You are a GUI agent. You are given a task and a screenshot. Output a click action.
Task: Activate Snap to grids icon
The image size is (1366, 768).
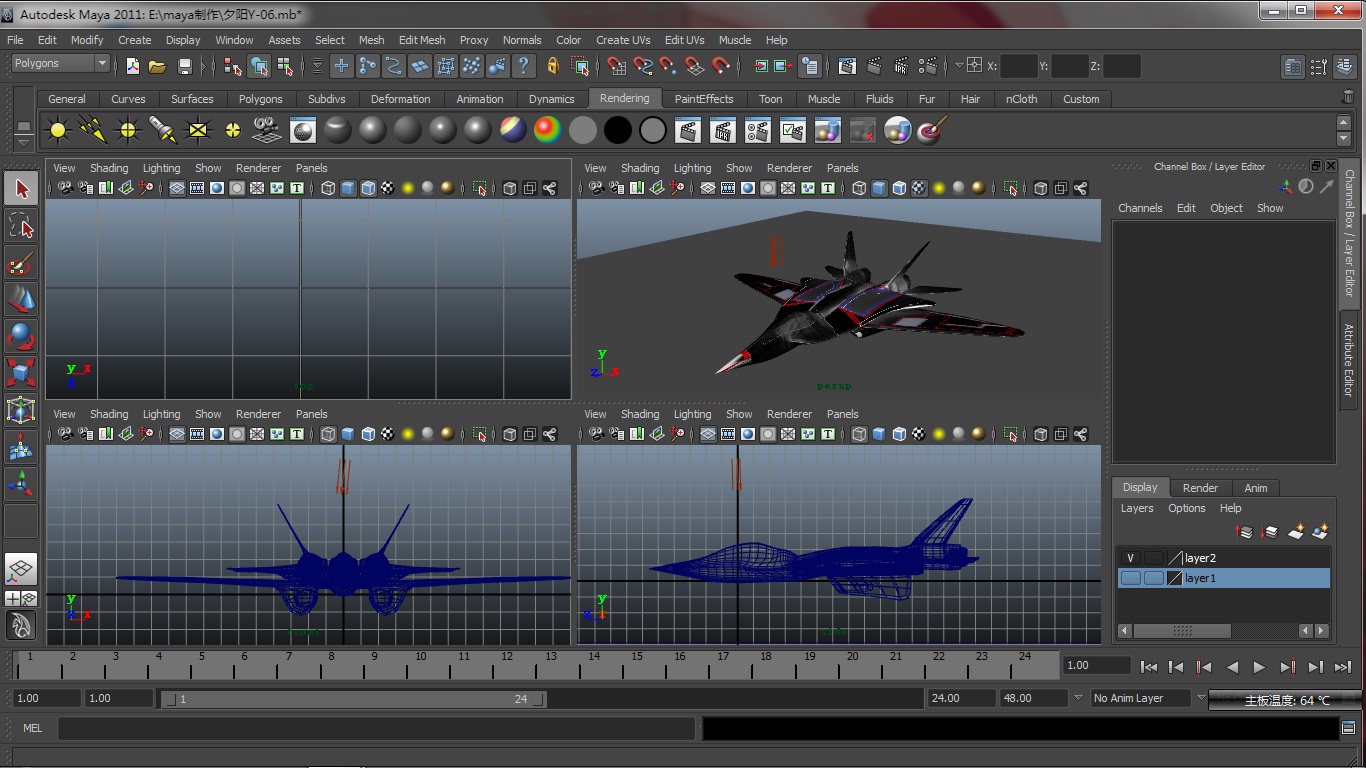click(x=615, y=66)
